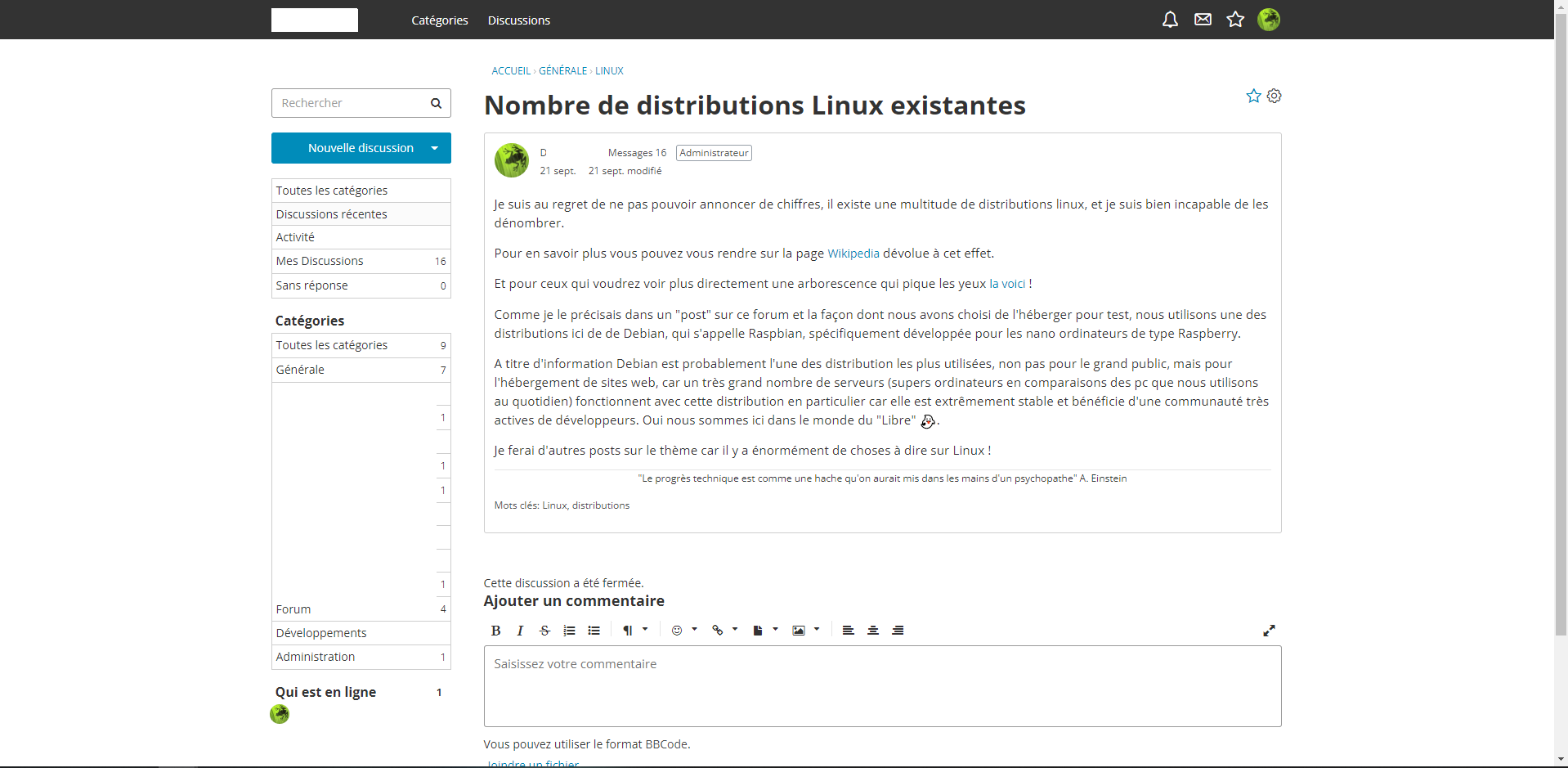The width and height of the screenshot is (1568, 768).
Task: Open the inbox envelope icon
Action: (1203, 20)
